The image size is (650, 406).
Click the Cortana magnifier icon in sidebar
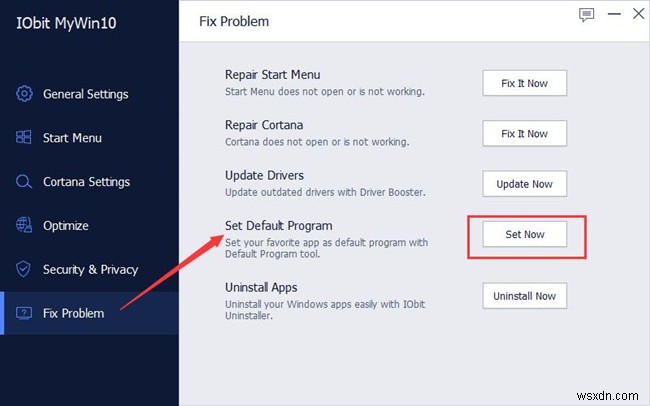coord(24,182)
